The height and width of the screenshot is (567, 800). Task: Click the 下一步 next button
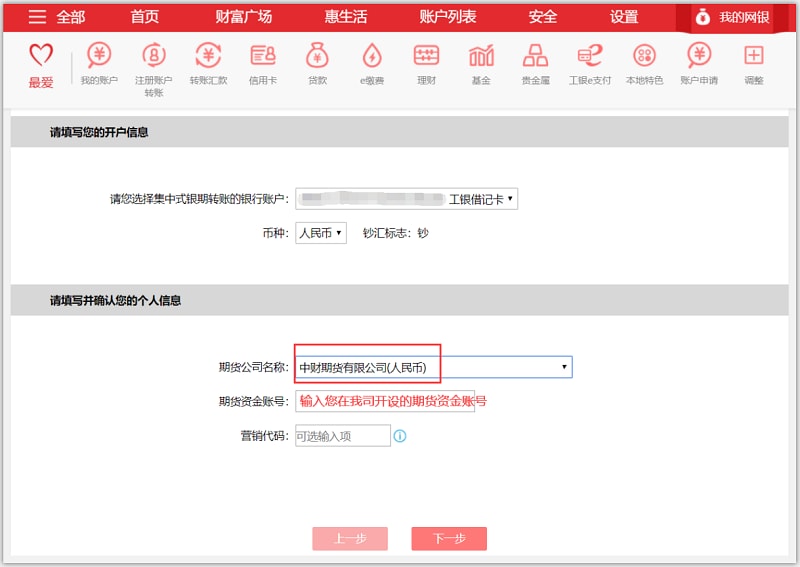point(449,538)
